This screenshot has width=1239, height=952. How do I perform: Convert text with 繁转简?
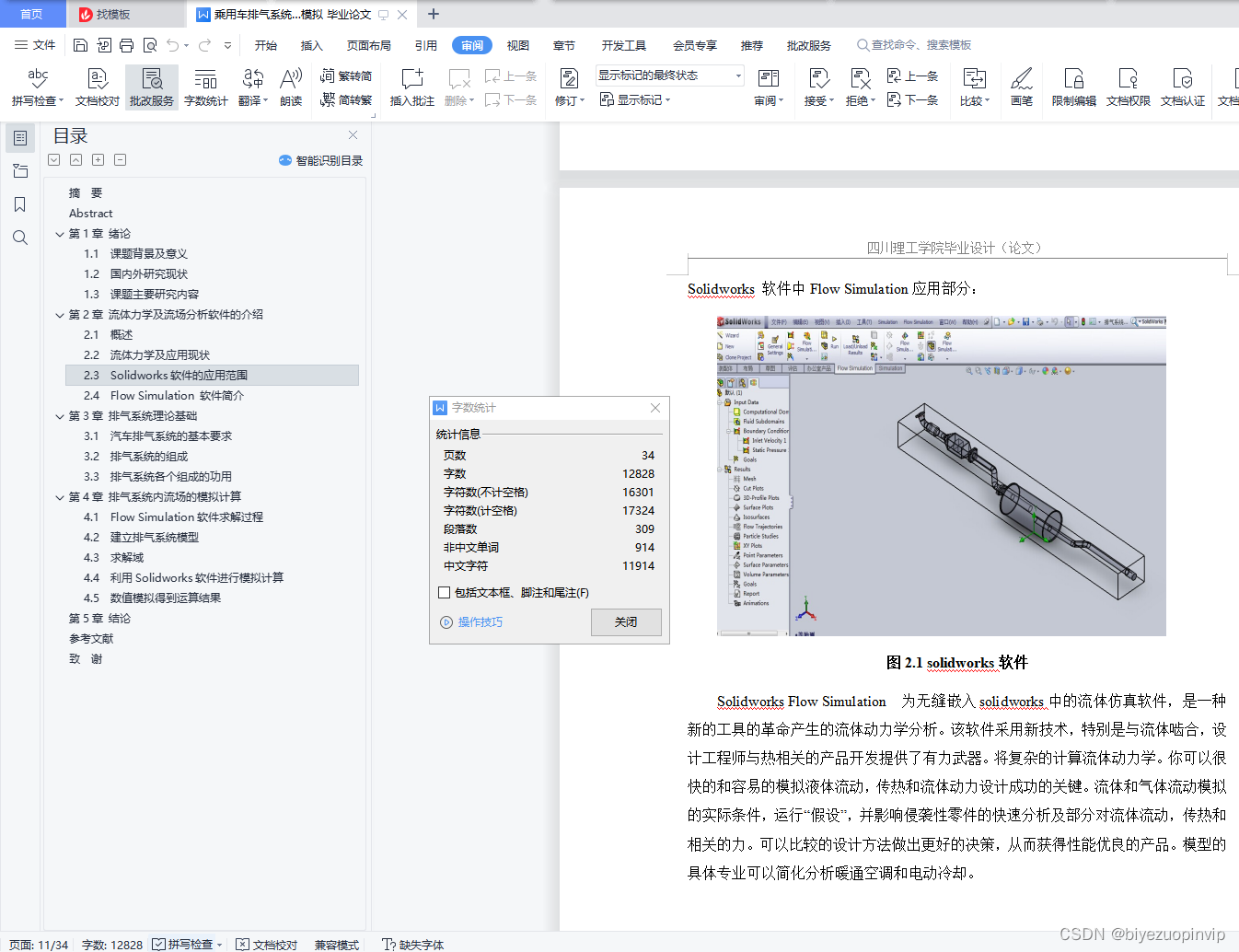click(x=346, y=76)
